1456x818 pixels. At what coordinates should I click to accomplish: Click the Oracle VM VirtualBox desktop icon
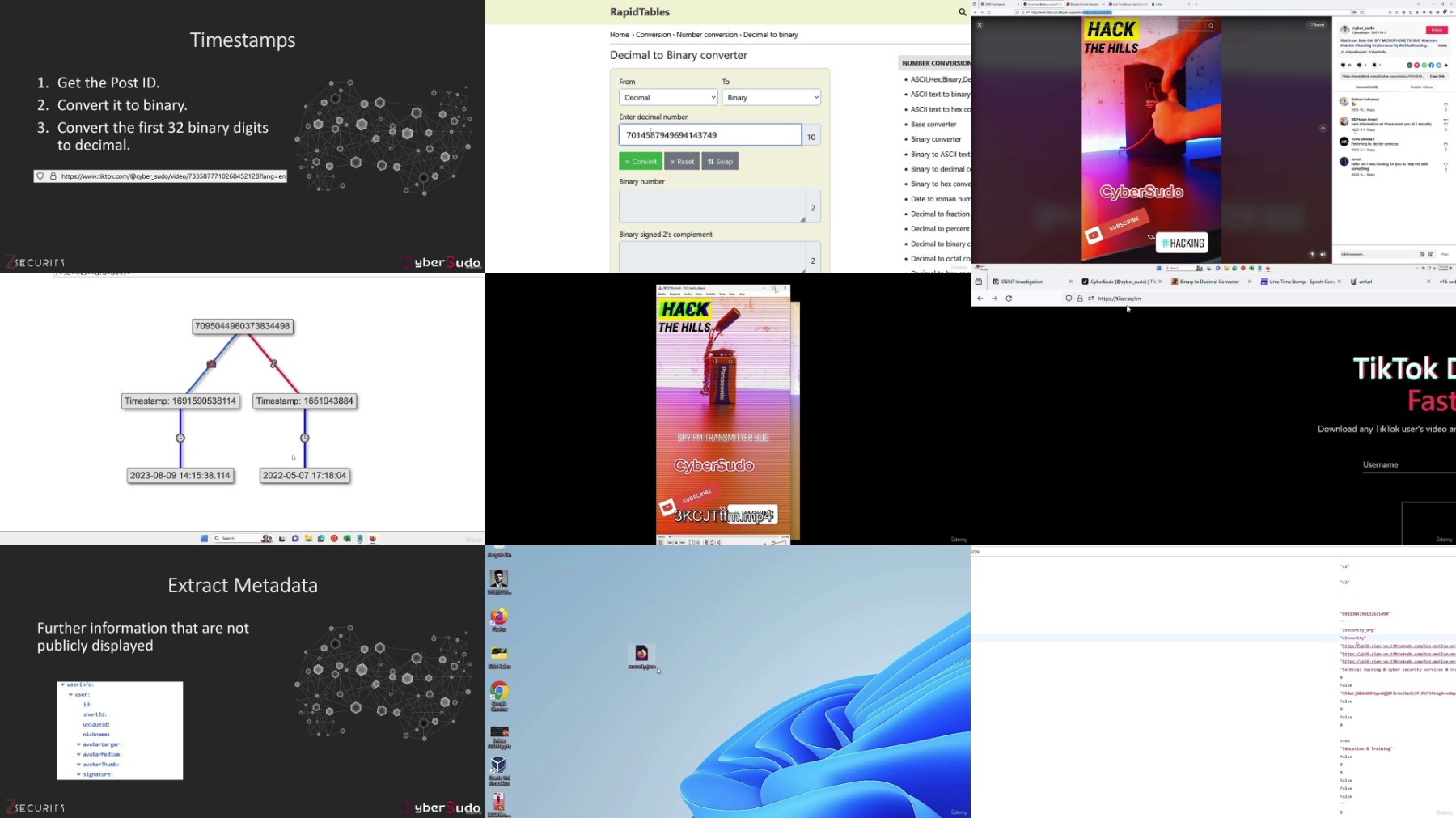tap(499, 771)
